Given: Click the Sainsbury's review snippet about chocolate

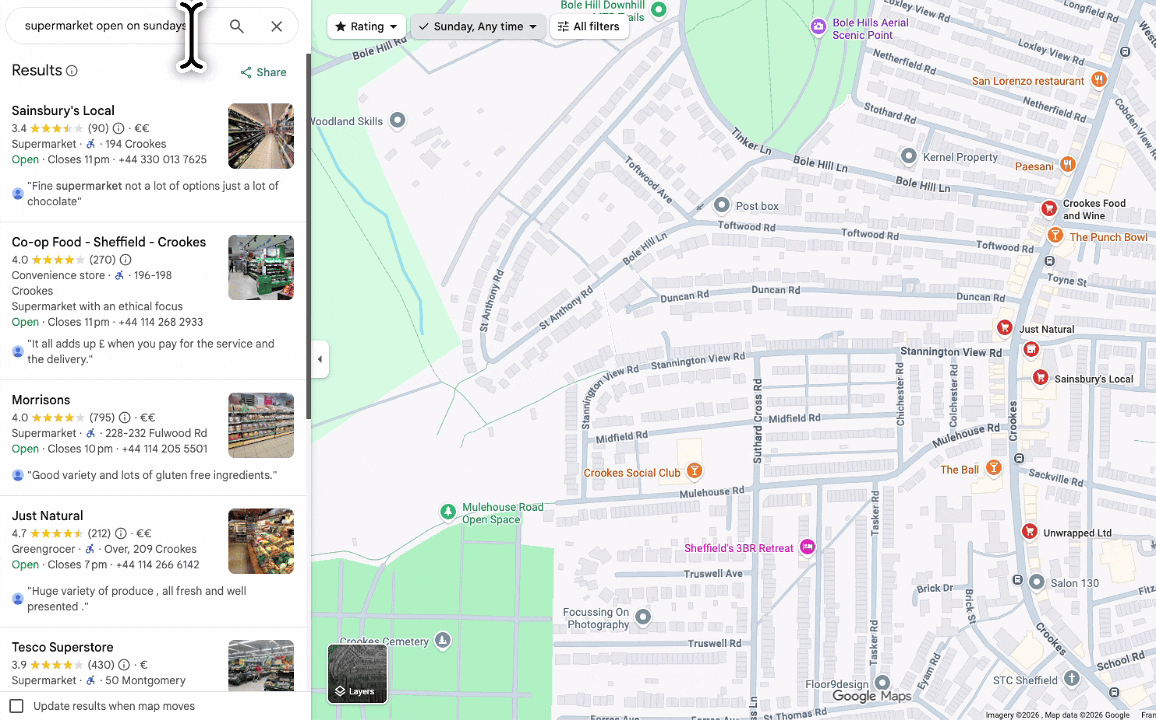Looking at the screenshot, I should click(153, 194).
